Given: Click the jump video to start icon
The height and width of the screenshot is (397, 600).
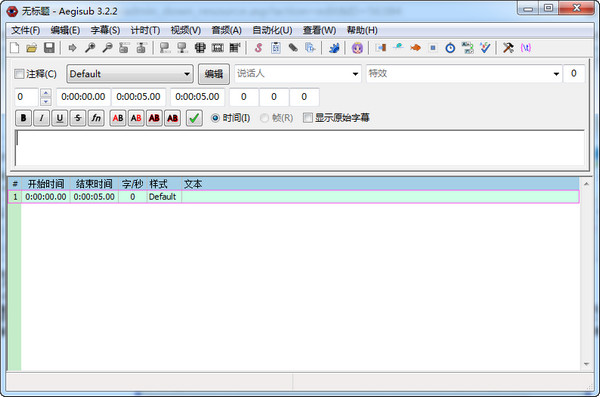Looking at the screenshot, I should tap(124, 48).
